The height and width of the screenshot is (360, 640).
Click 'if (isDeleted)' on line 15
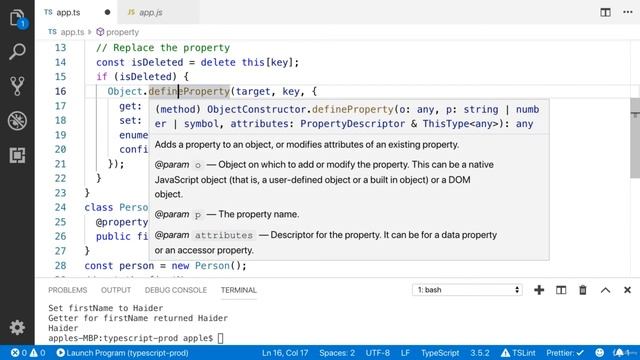pos(137,77)
